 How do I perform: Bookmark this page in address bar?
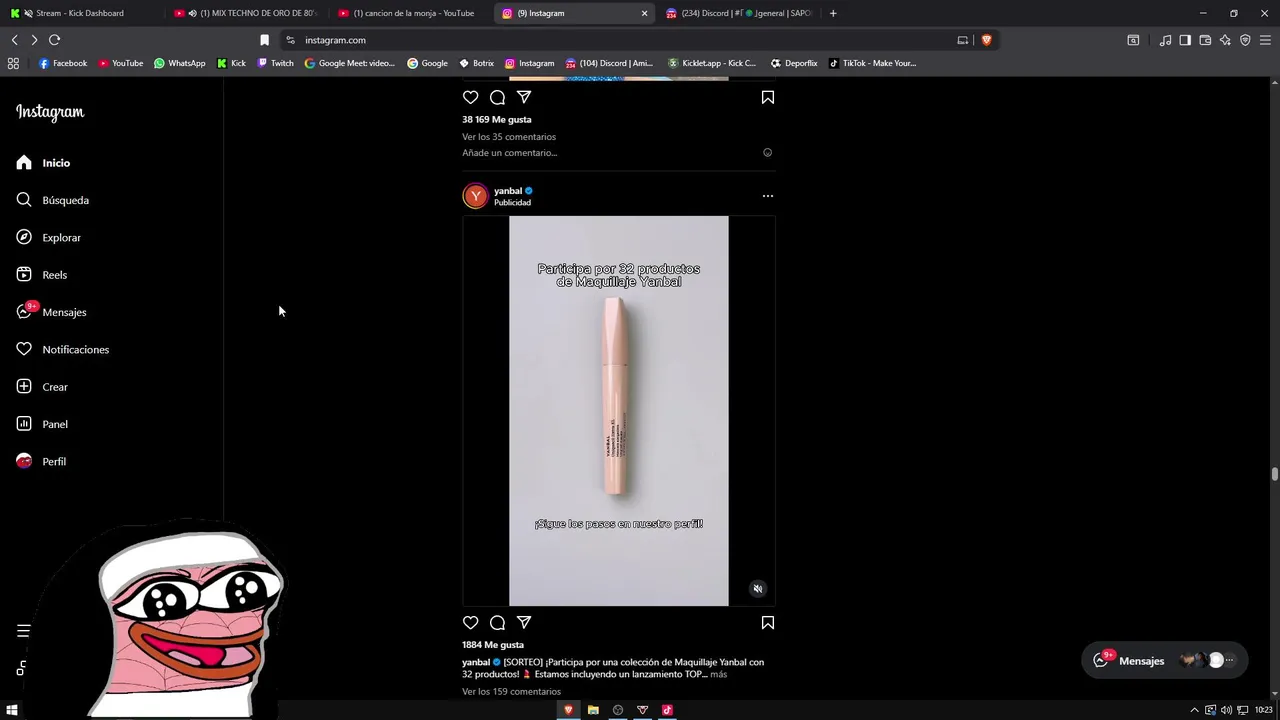264,40
